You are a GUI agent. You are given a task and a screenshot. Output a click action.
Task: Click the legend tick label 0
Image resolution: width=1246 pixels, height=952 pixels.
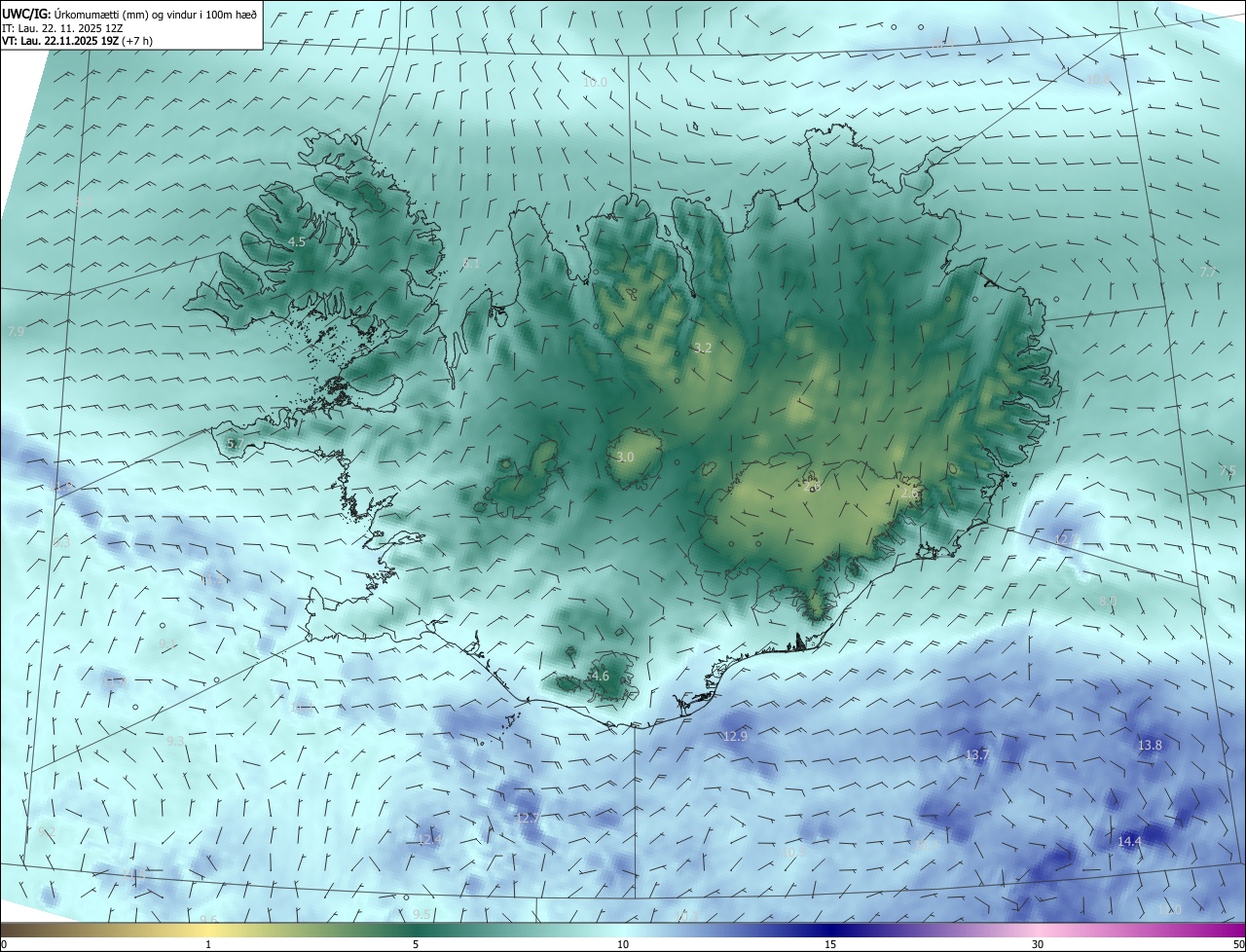tap(4, 944)
